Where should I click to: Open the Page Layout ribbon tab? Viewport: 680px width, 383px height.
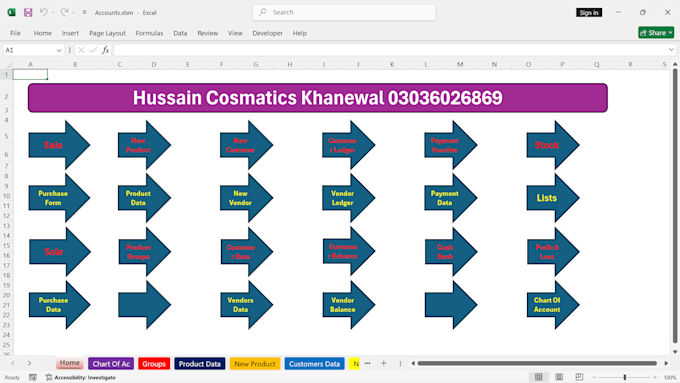[107, 33]
